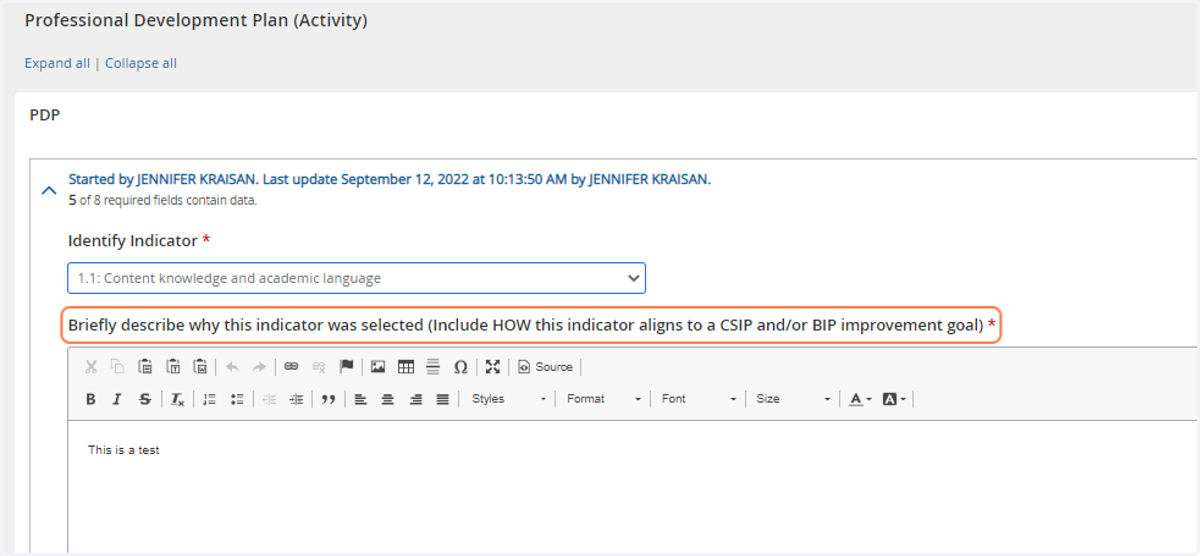Screen dimensions: 1200x556
Task: Open the Format dropdown
Action: coord(604,399)
